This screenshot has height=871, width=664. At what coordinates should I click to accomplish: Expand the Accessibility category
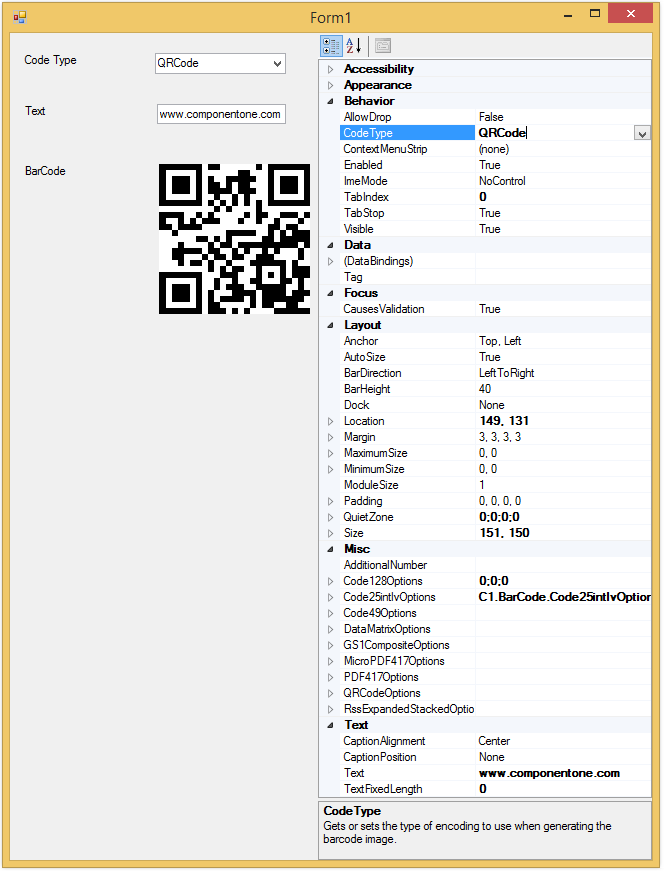331,69
